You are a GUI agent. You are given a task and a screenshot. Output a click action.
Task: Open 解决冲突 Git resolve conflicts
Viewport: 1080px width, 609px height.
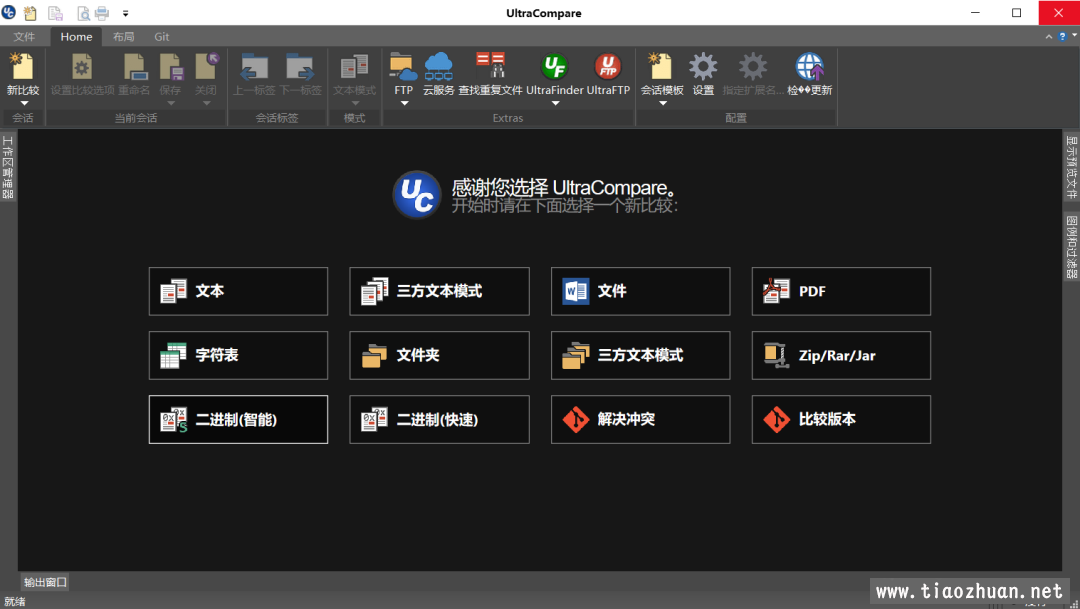641,420
